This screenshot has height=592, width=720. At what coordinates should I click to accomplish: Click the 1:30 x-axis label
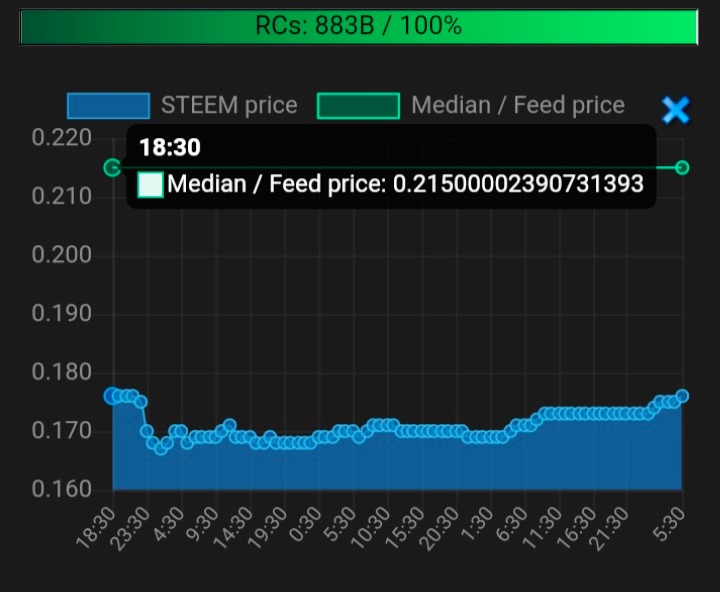pyautogui.click(x=477, y=524)
